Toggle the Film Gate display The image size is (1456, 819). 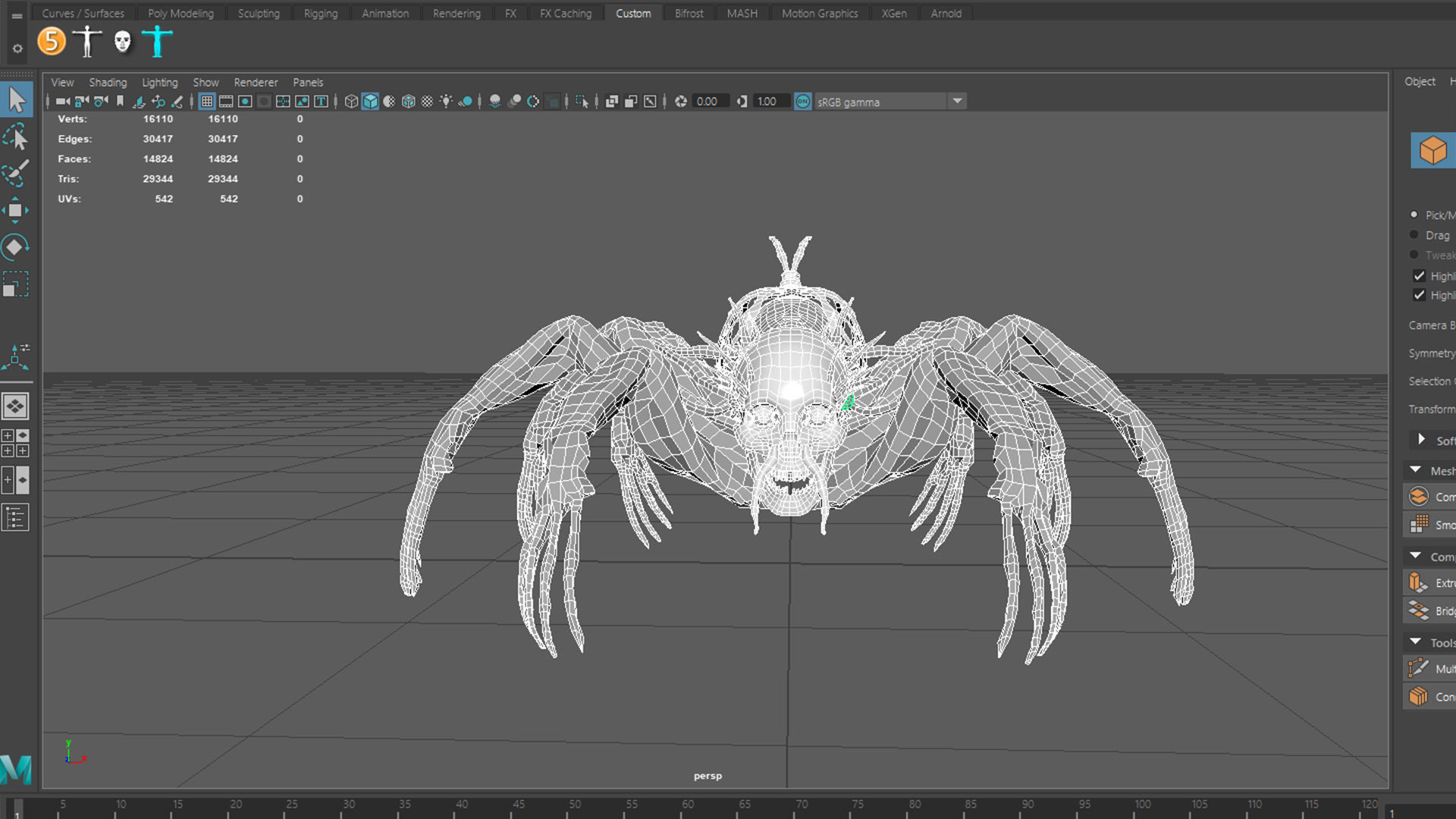[x=226, y=102]
